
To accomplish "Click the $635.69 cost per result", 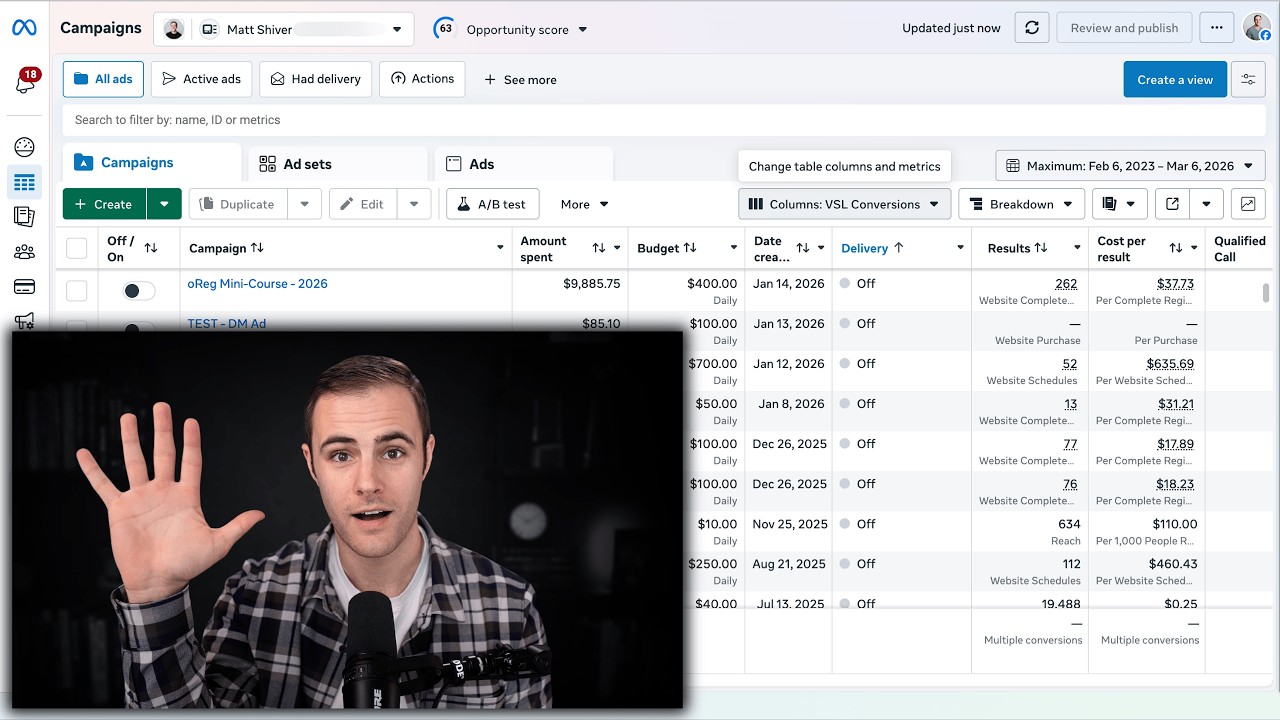I will [x=1170, y=364].
